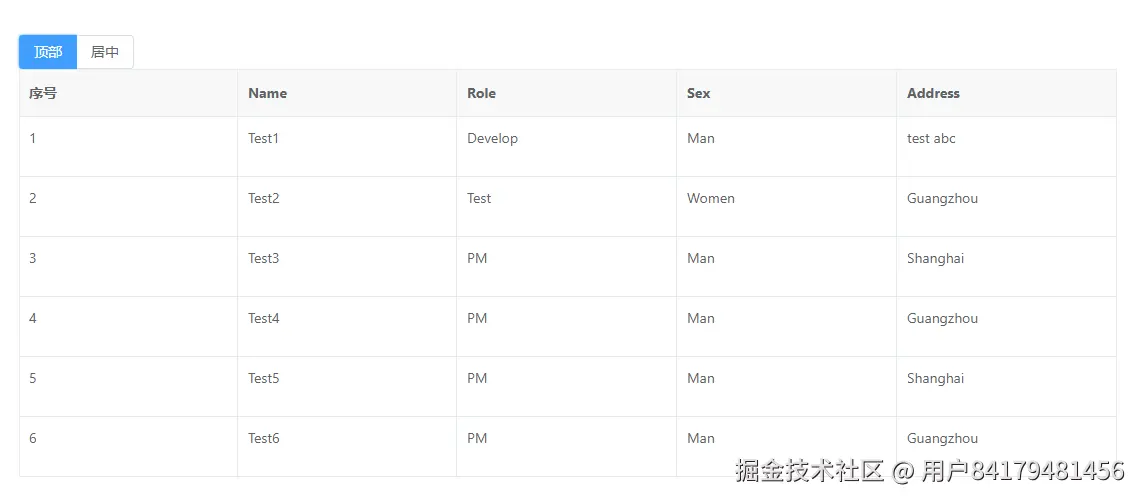The height and width of the screenshot is (501, 1141).
Task: Select the Test5 name cell
Action: click(264, 379)
